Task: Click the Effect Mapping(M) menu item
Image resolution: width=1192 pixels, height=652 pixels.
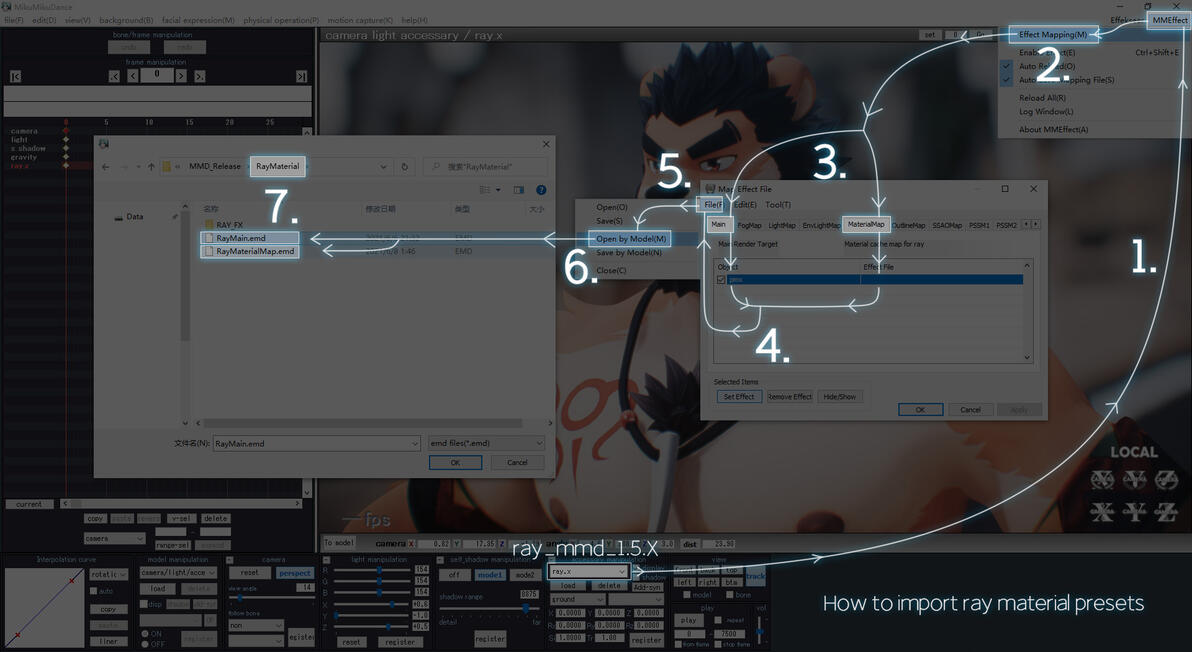Action: click(x=1053, y=34)
